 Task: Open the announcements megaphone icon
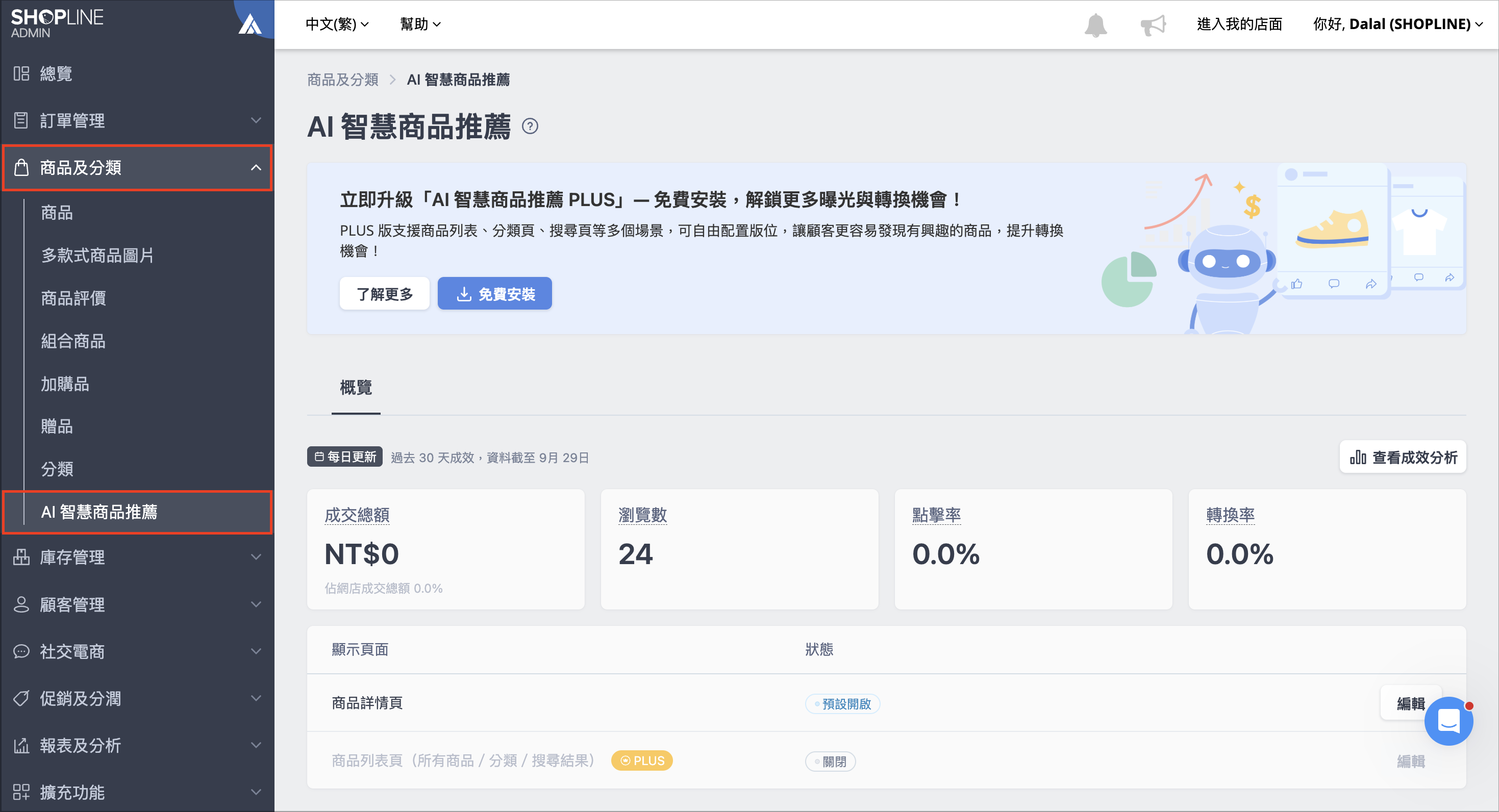(1153, 24)
